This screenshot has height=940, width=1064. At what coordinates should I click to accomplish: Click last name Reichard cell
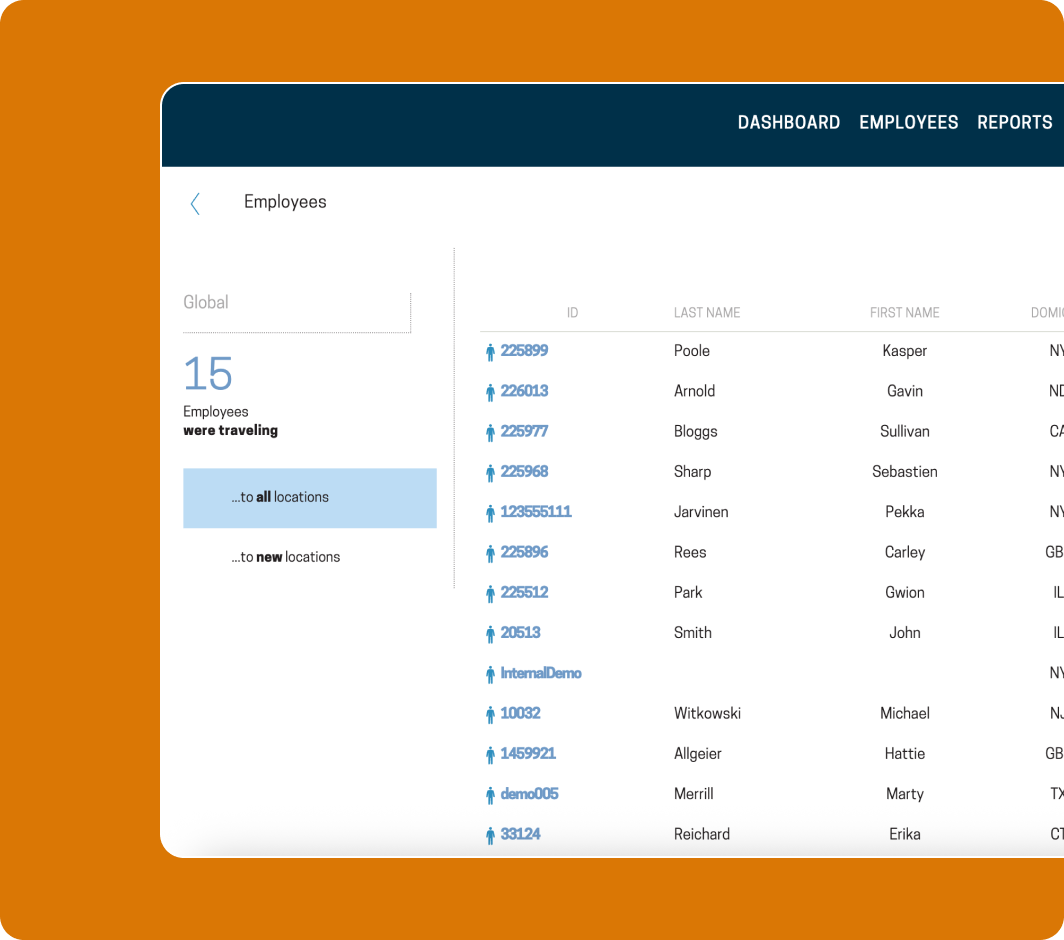tap(702, 834)
